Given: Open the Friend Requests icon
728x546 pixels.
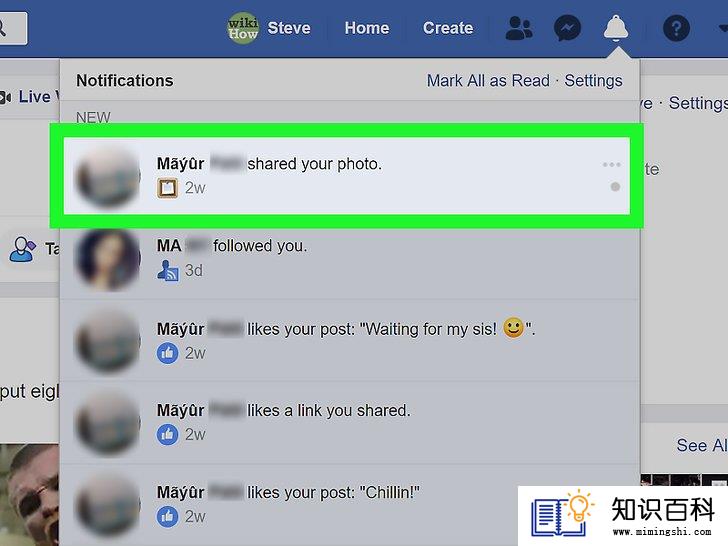Looking at the screenshot, I should point(519,28).
